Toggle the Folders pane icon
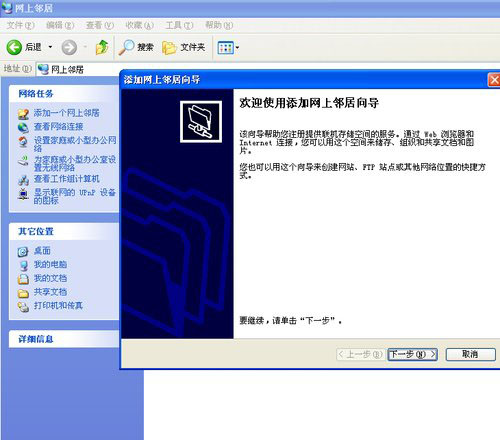Screen dimensions: 500x440 pos(169,48)
